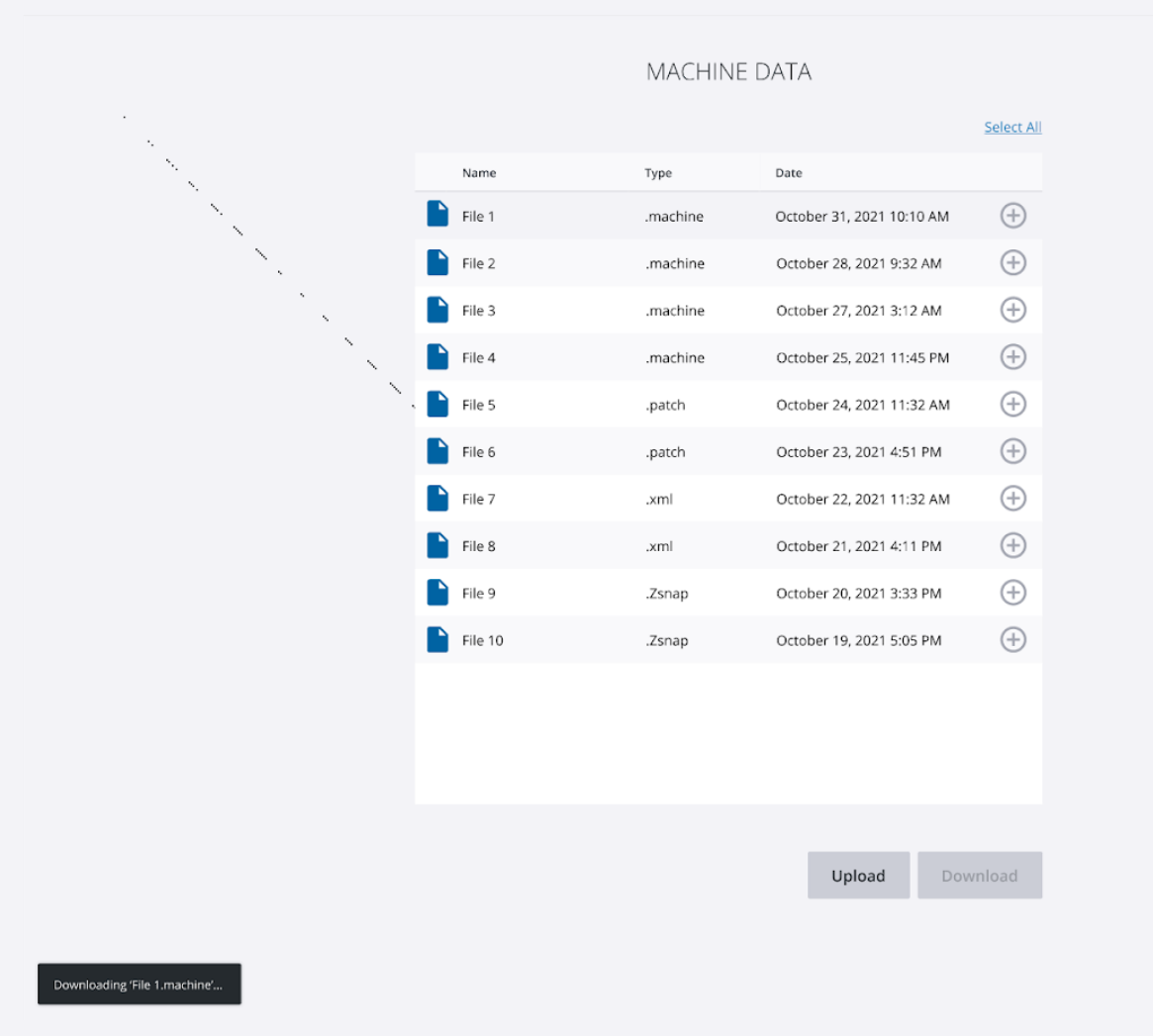Click the blue document icon of File 1

coord(437,213)
